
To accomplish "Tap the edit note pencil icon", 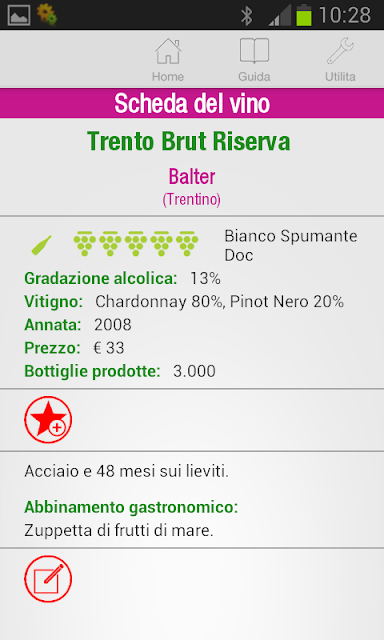I will 48,579.
